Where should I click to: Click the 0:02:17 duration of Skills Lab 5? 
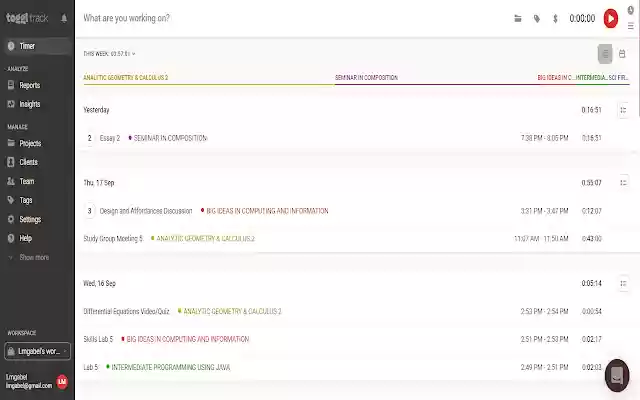pyautogui.click(x=591, y=339)
